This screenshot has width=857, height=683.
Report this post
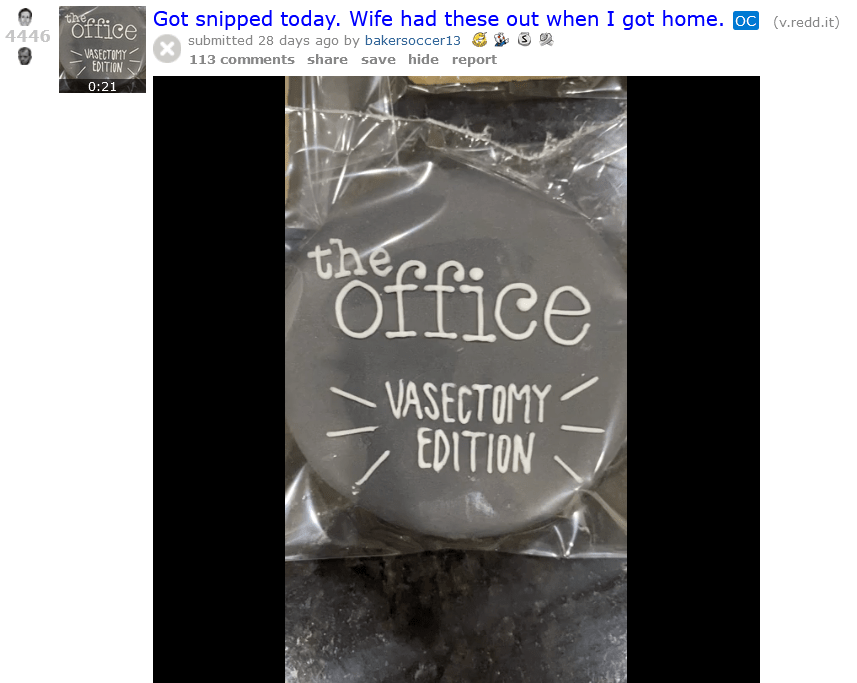coord(474,60)
